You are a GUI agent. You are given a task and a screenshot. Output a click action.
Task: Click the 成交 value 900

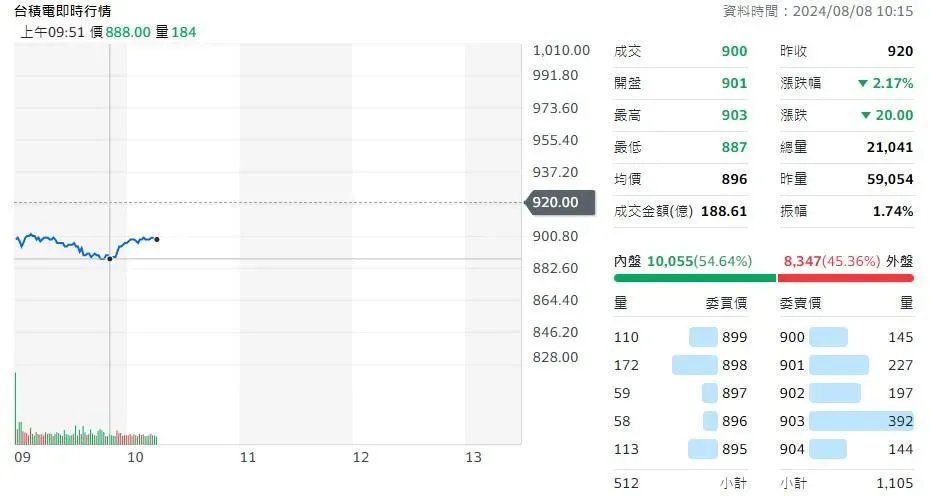tap(734, 51)
